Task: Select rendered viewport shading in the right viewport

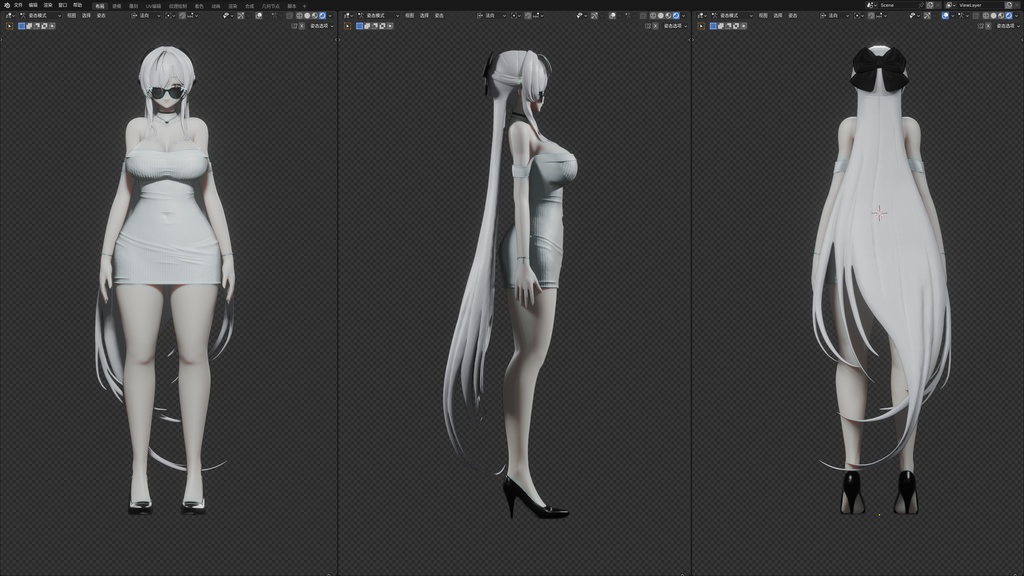Action: (x=1008, y=16)
